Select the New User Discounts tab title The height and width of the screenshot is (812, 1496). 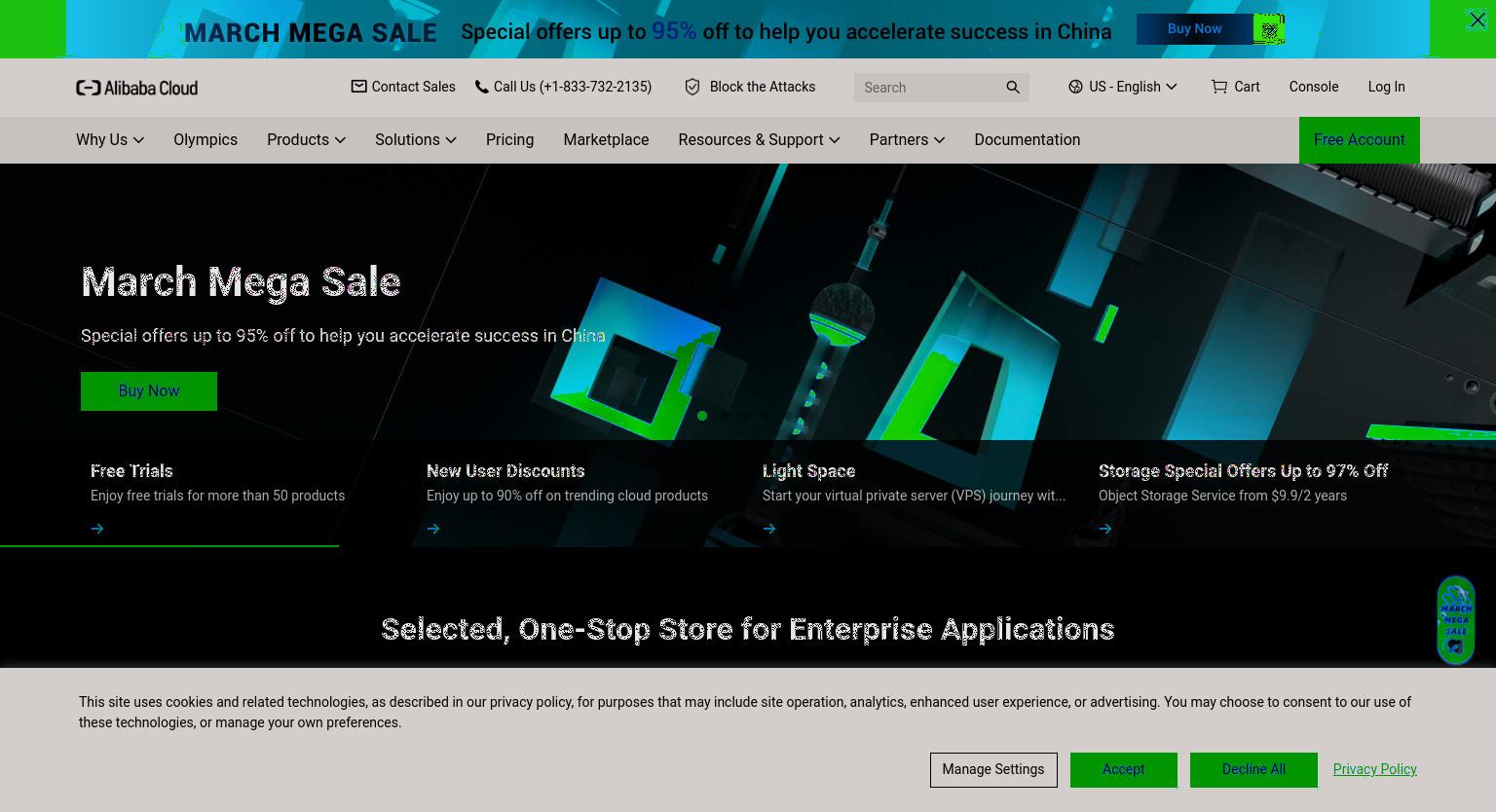point(505,471)
